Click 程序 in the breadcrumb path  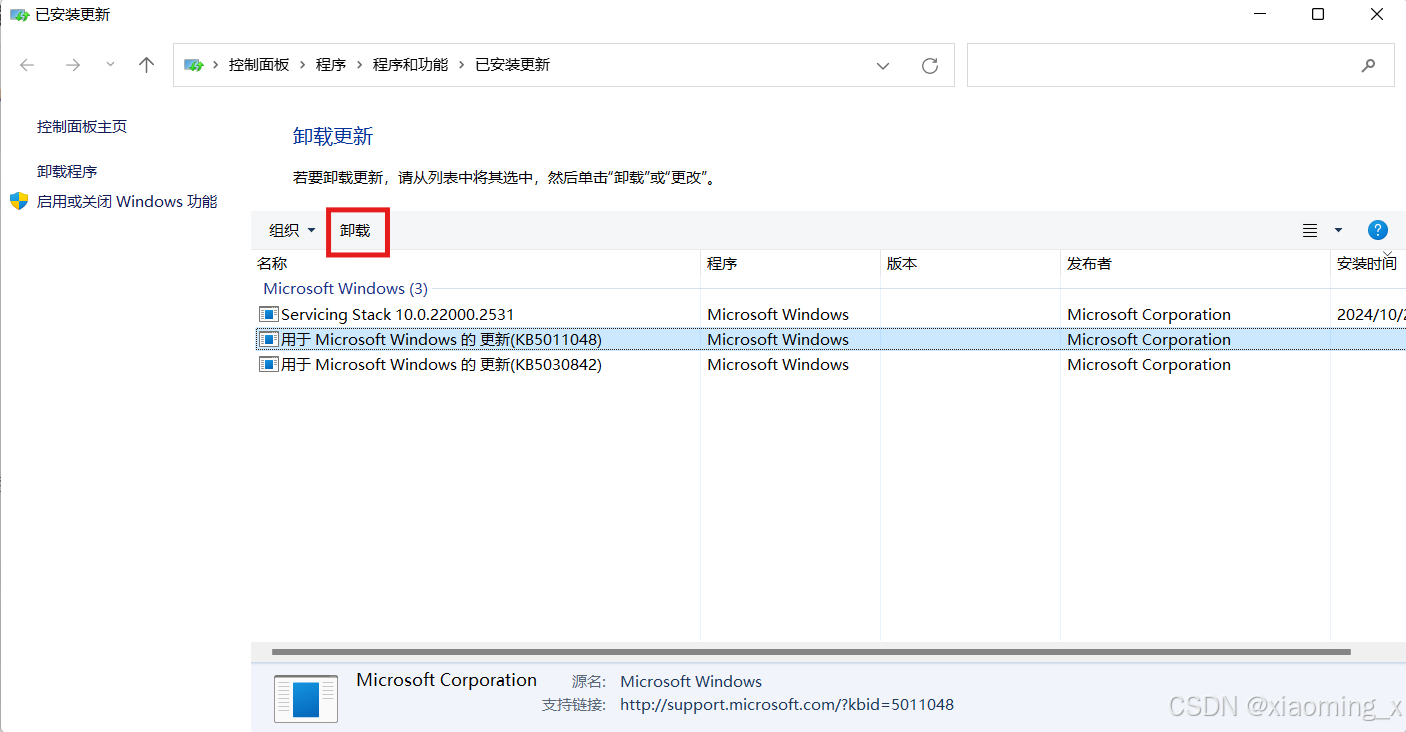pos(331,65)
